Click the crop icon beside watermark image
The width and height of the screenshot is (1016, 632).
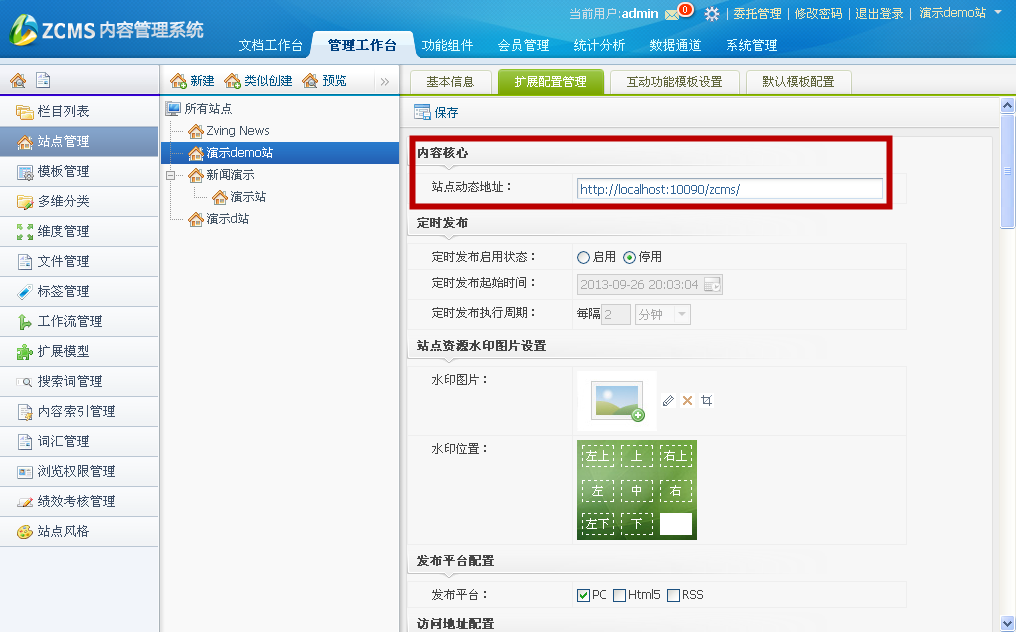pyautogui.click(x=707, y=400)
